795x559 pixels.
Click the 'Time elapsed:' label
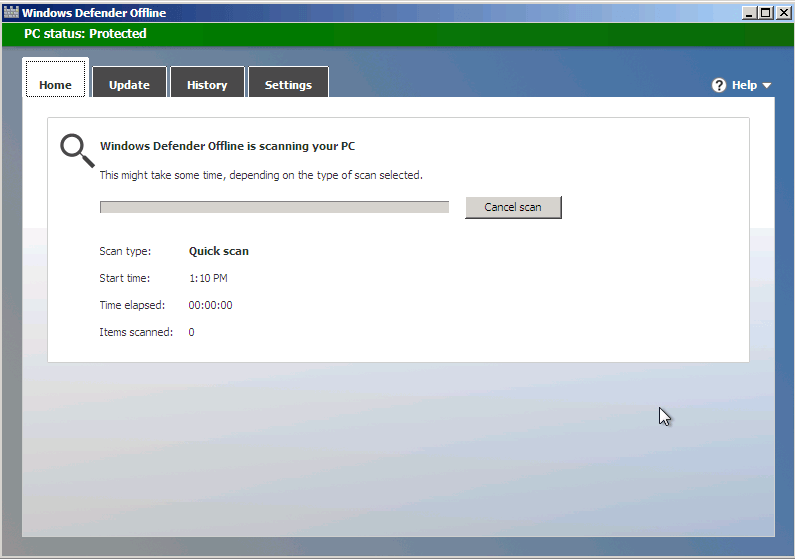pyautogui.click(x=132, y=305)
